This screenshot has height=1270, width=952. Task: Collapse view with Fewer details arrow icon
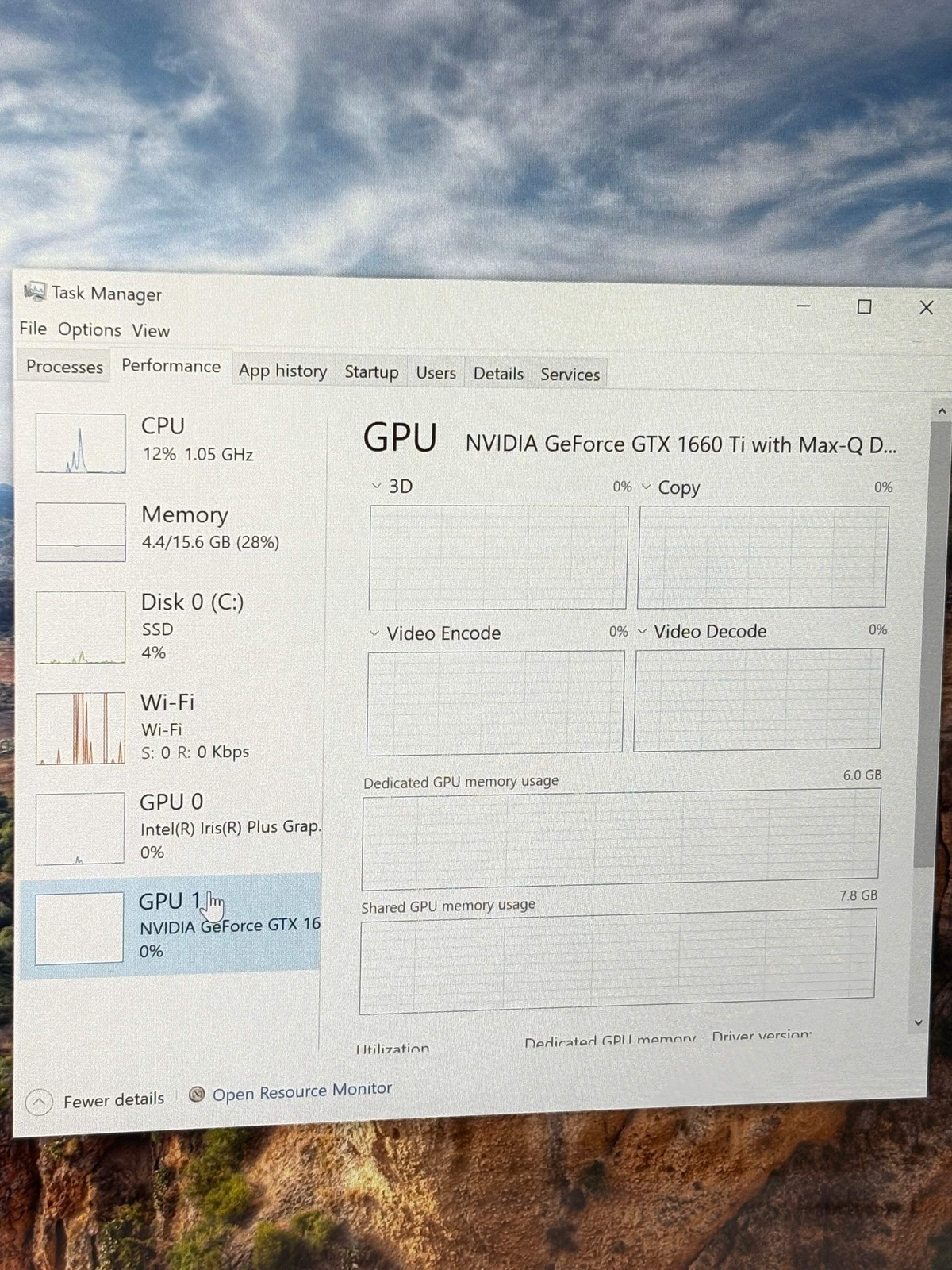click(39, 1102)
